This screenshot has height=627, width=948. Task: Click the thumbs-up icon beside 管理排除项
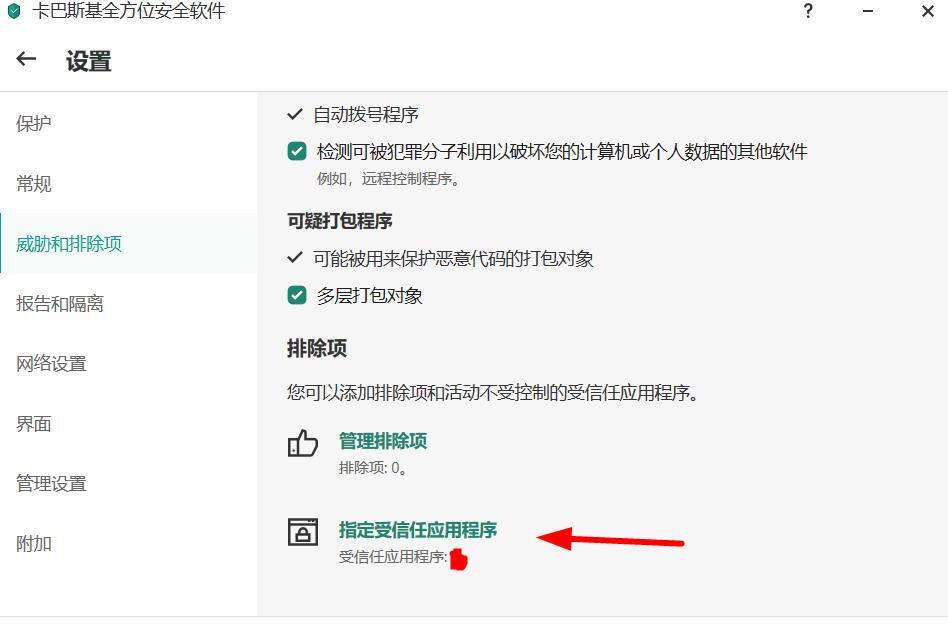point(302,443)
